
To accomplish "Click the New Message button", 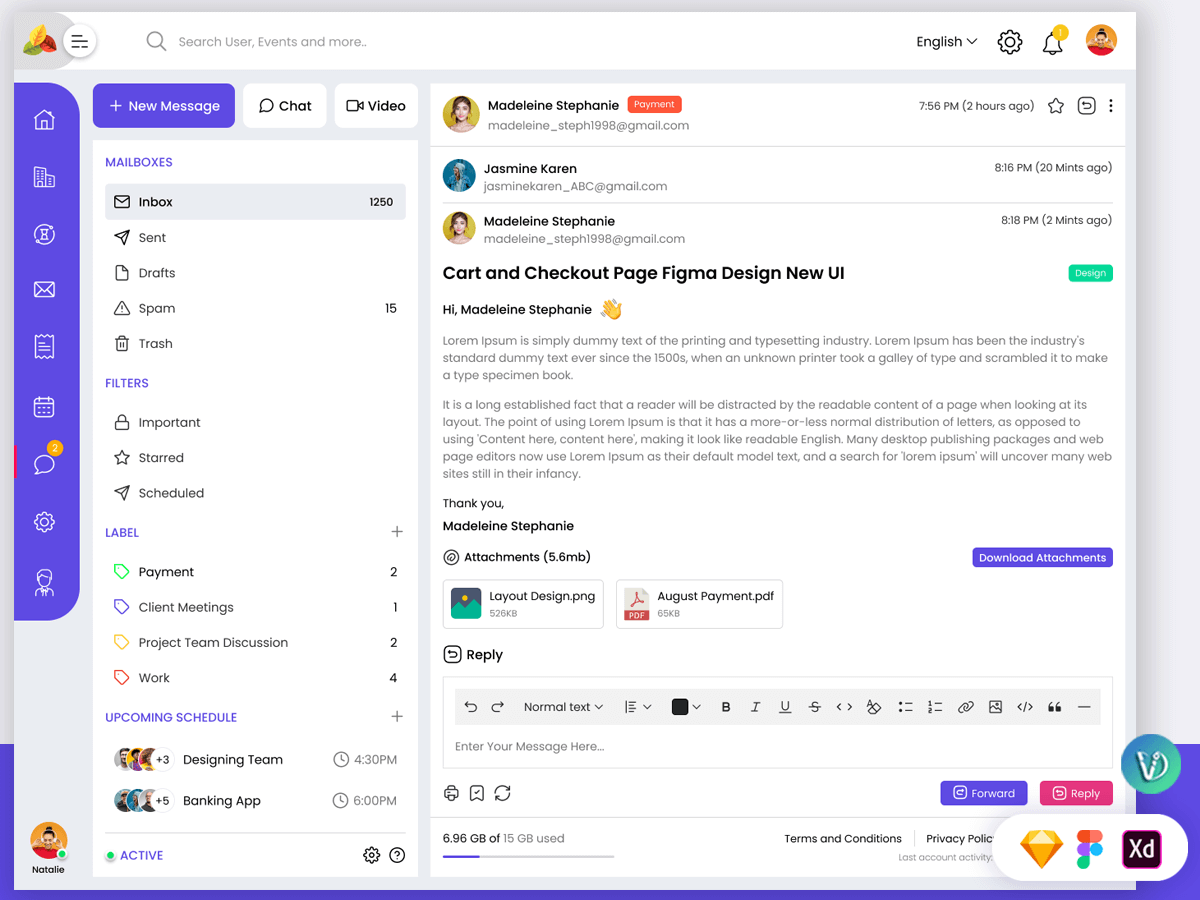I will tap(164, 106).
